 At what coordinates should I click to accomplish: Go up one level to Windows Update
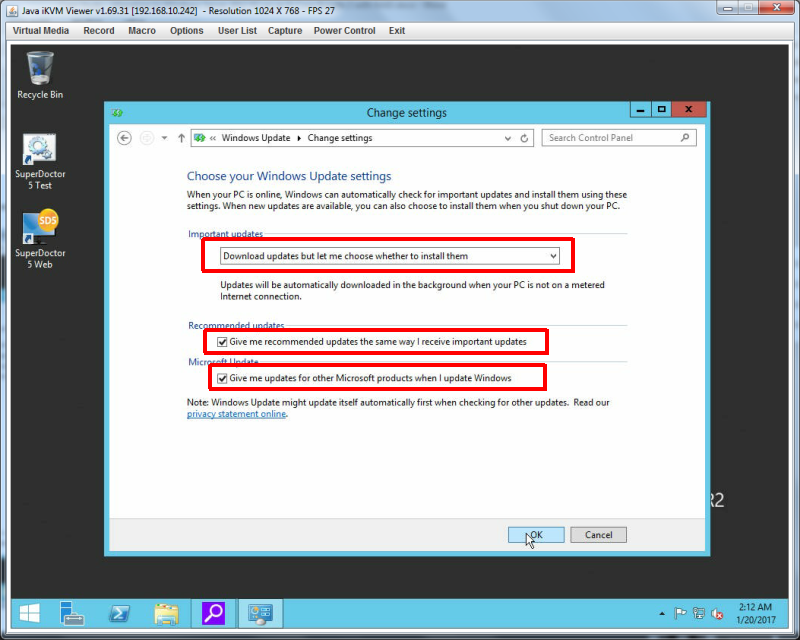[181, 138]
